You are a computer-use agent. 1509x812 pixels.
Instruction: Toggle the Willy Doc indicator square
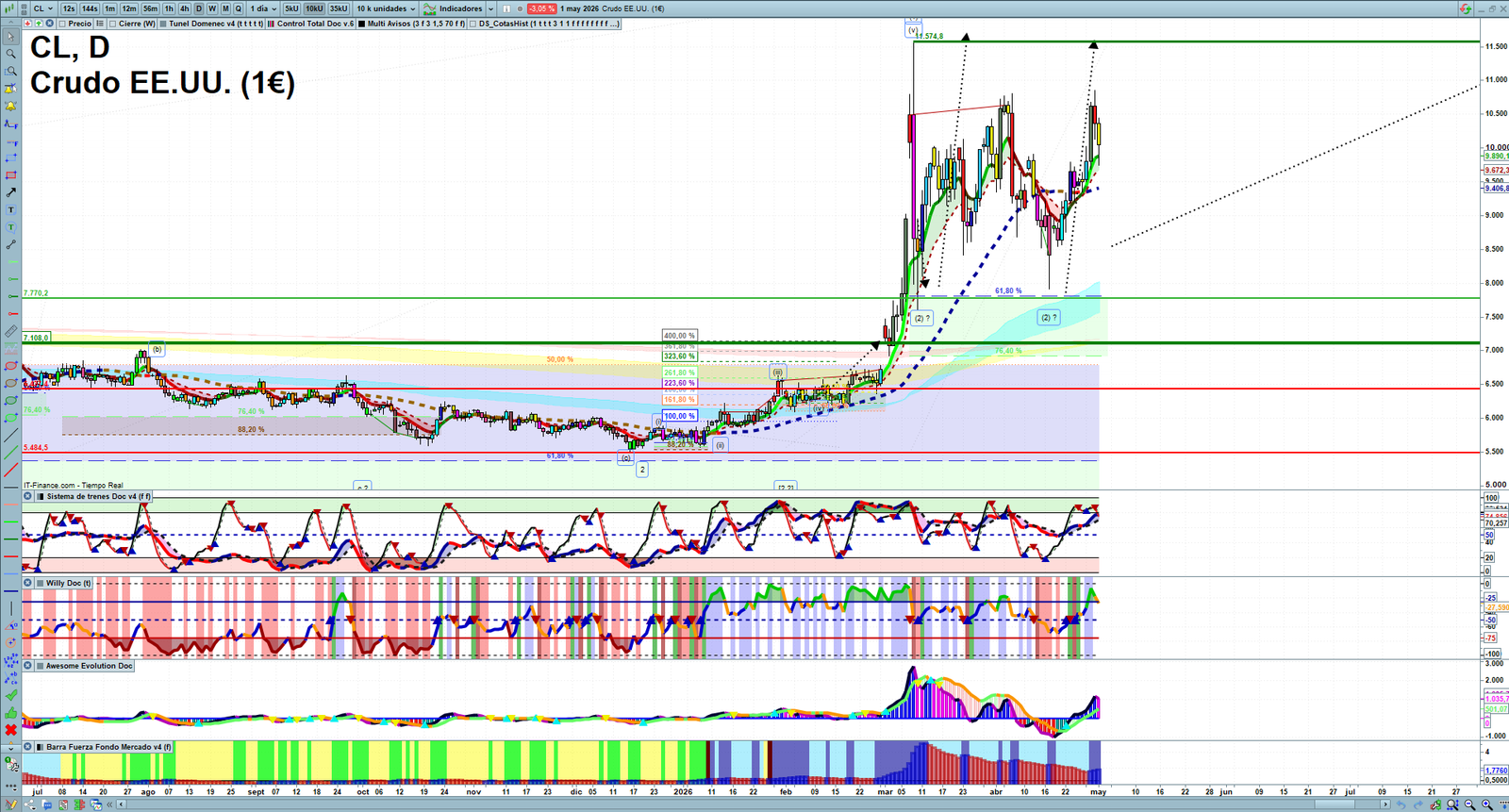[40, 583]
